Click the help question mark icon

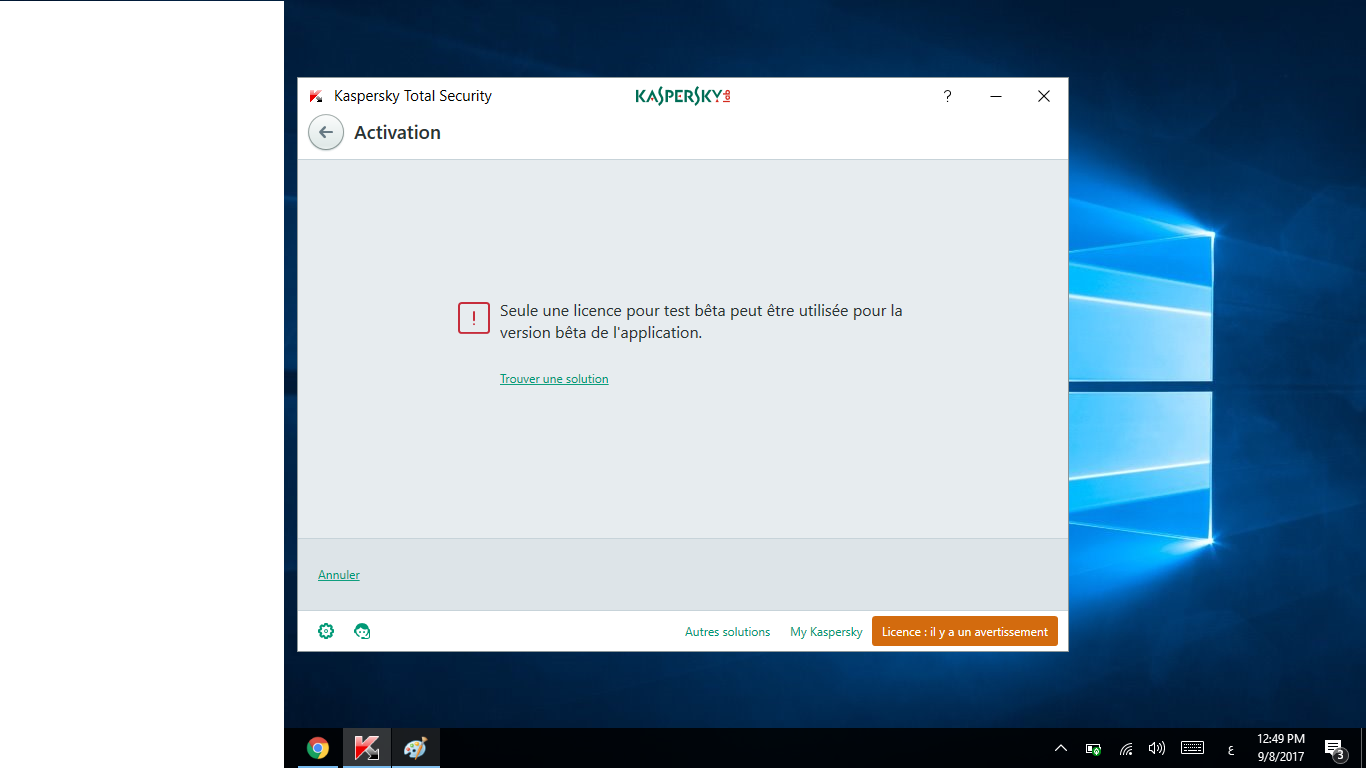click(x=947, y=96)
